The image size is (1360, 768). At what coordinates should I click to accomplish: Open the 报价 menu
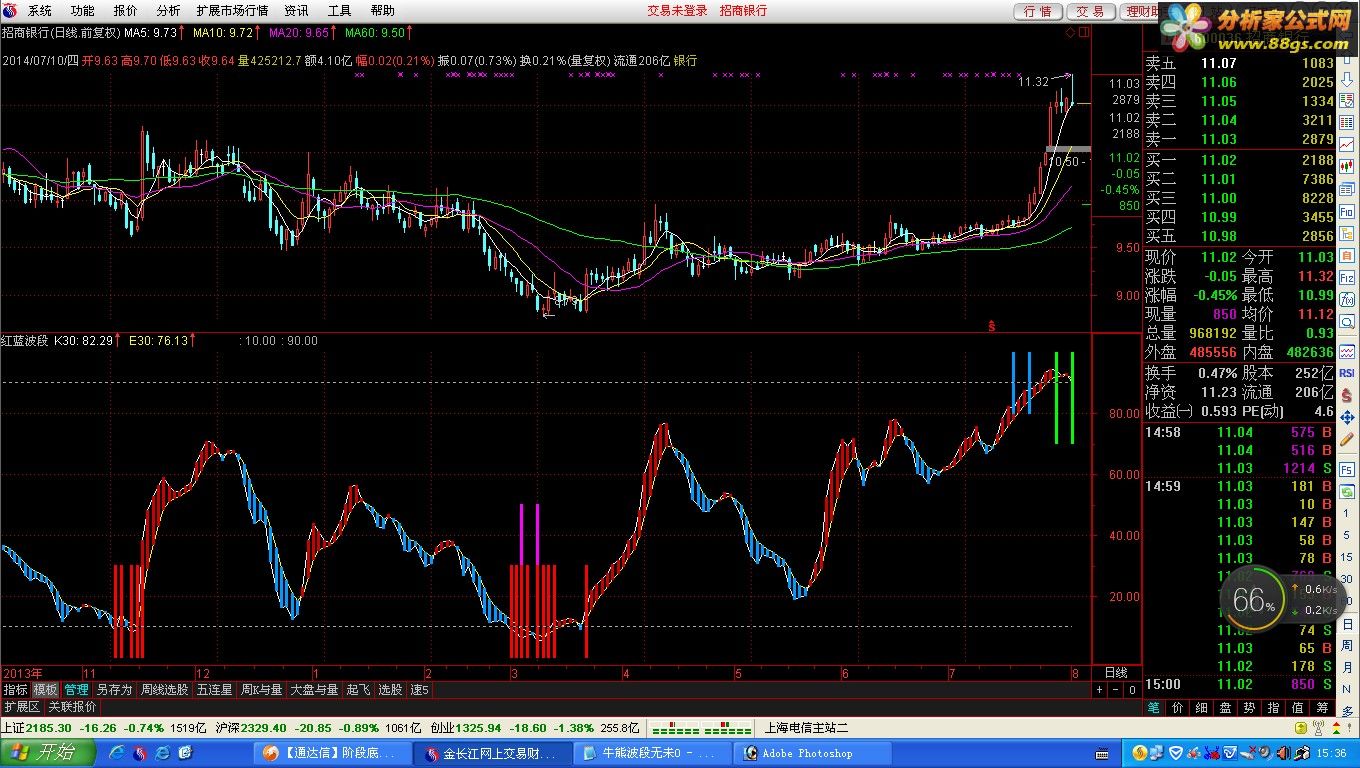[x=126, y=11]
